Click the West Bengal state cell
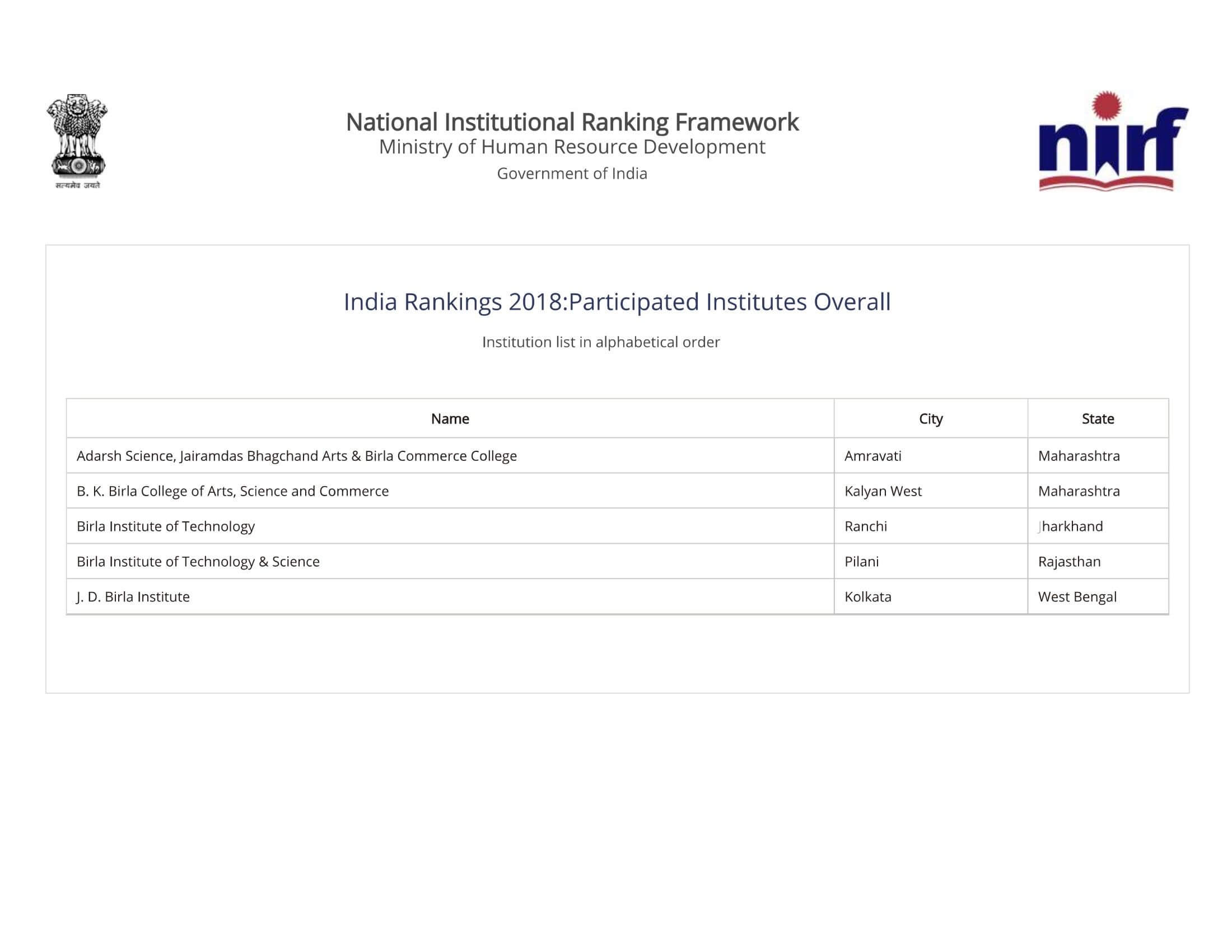This screenshot has height=952, width=1232. [1077, 597]
